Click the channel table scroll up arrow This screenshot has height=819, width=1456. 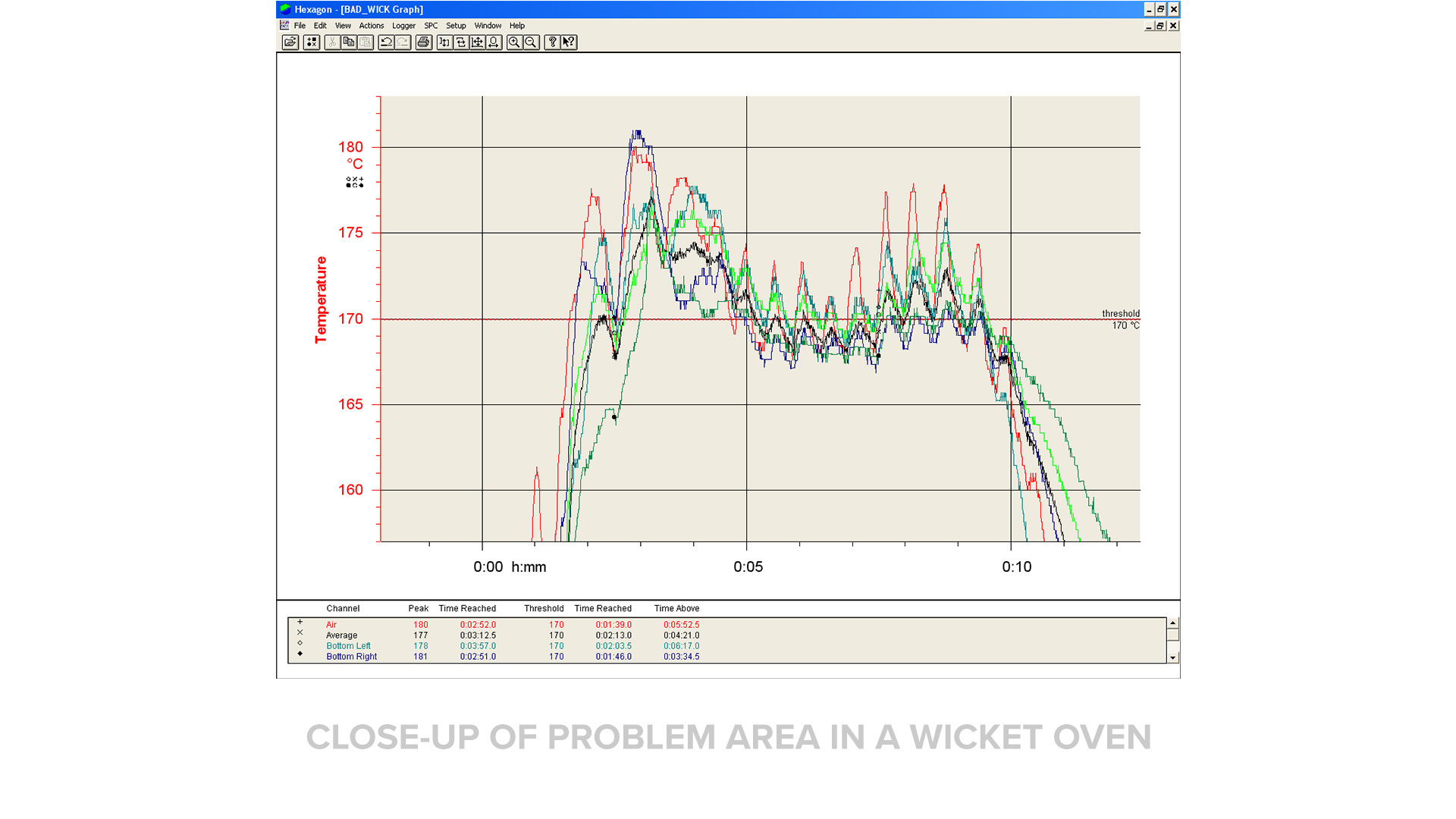1172,623
